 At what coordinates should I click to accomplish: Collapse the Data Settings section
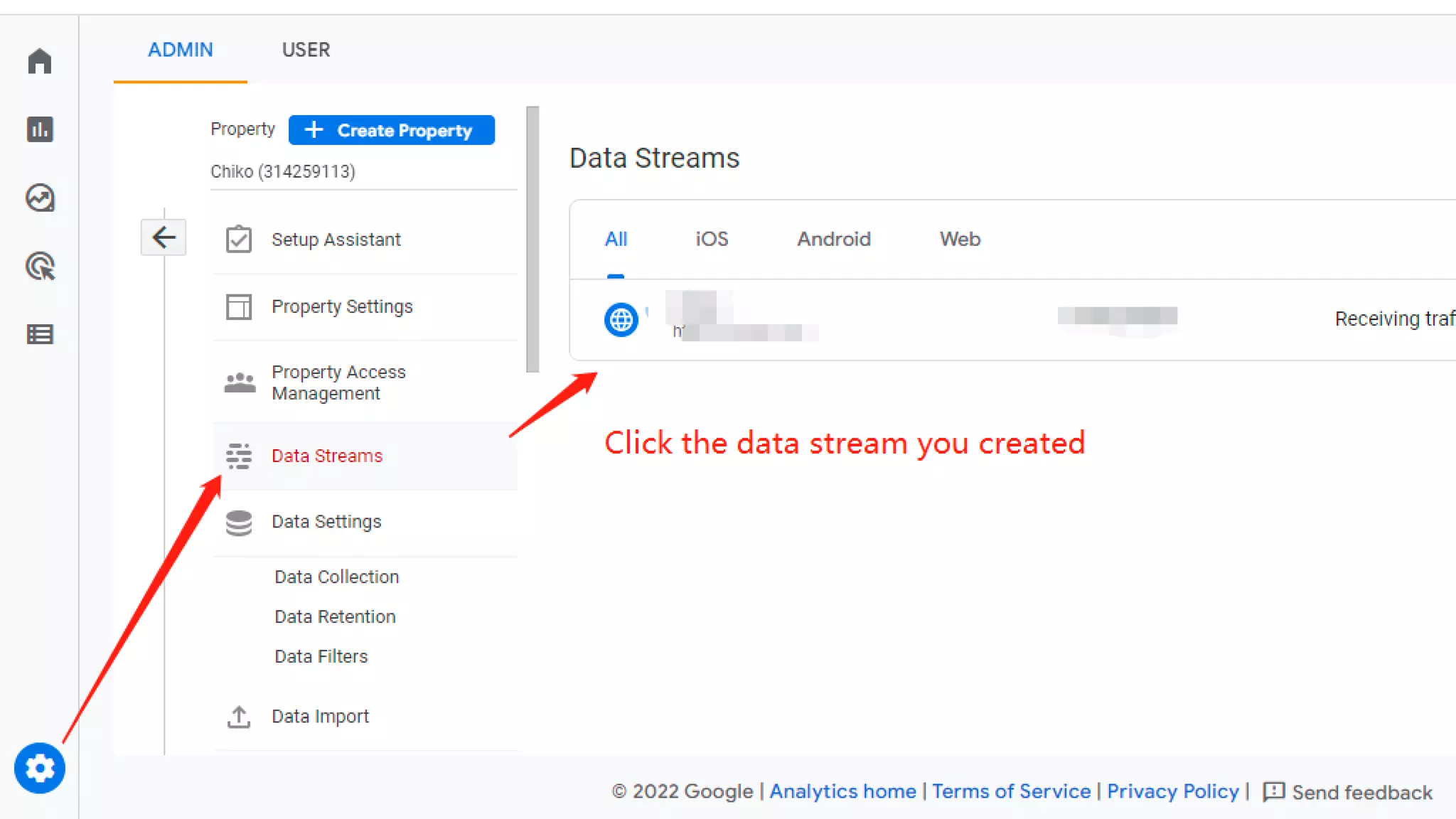coord(326,522)
